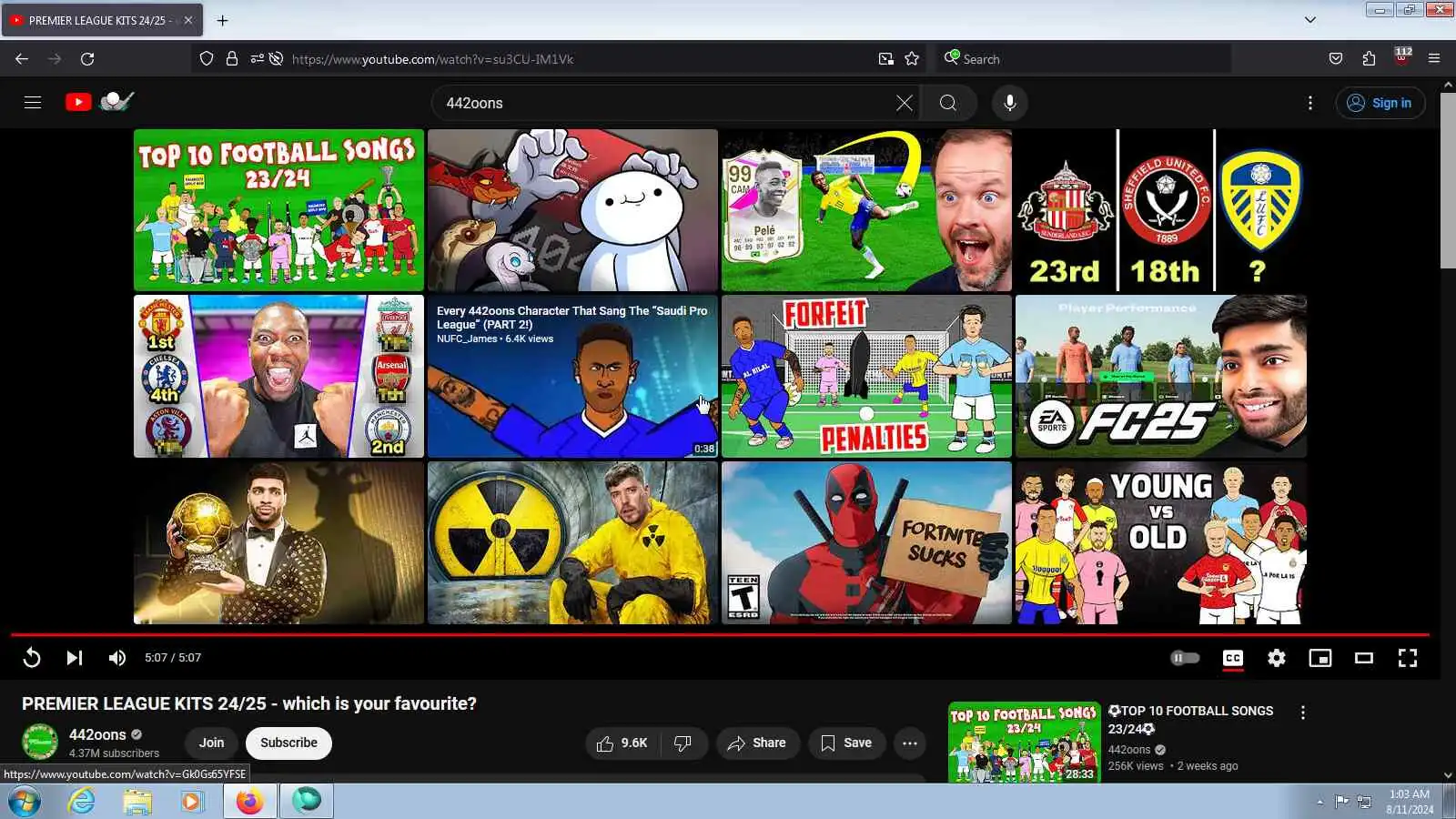
Task: Open Windows Explorer from the taskbar
Action: click(137, 802)
